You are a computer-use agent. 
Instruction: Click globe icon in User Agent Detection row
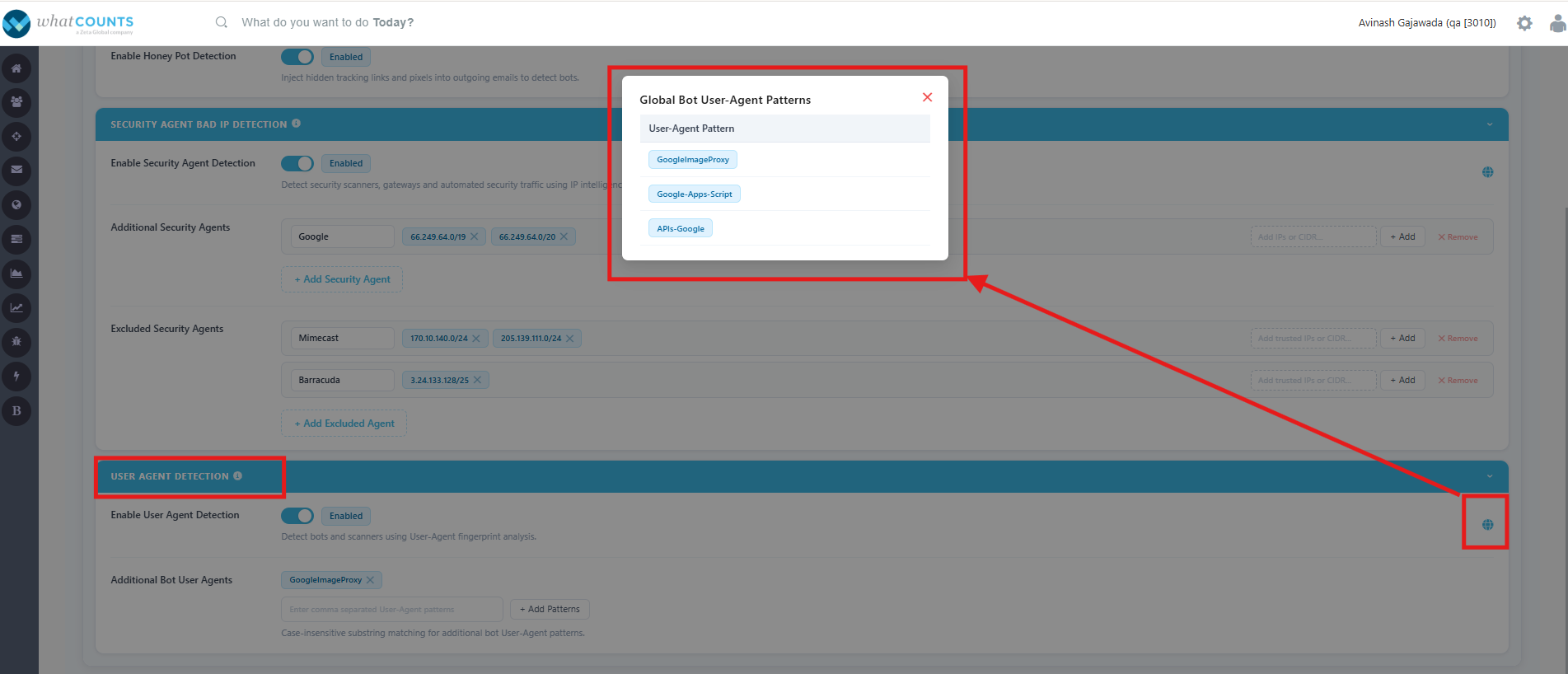1487,525
